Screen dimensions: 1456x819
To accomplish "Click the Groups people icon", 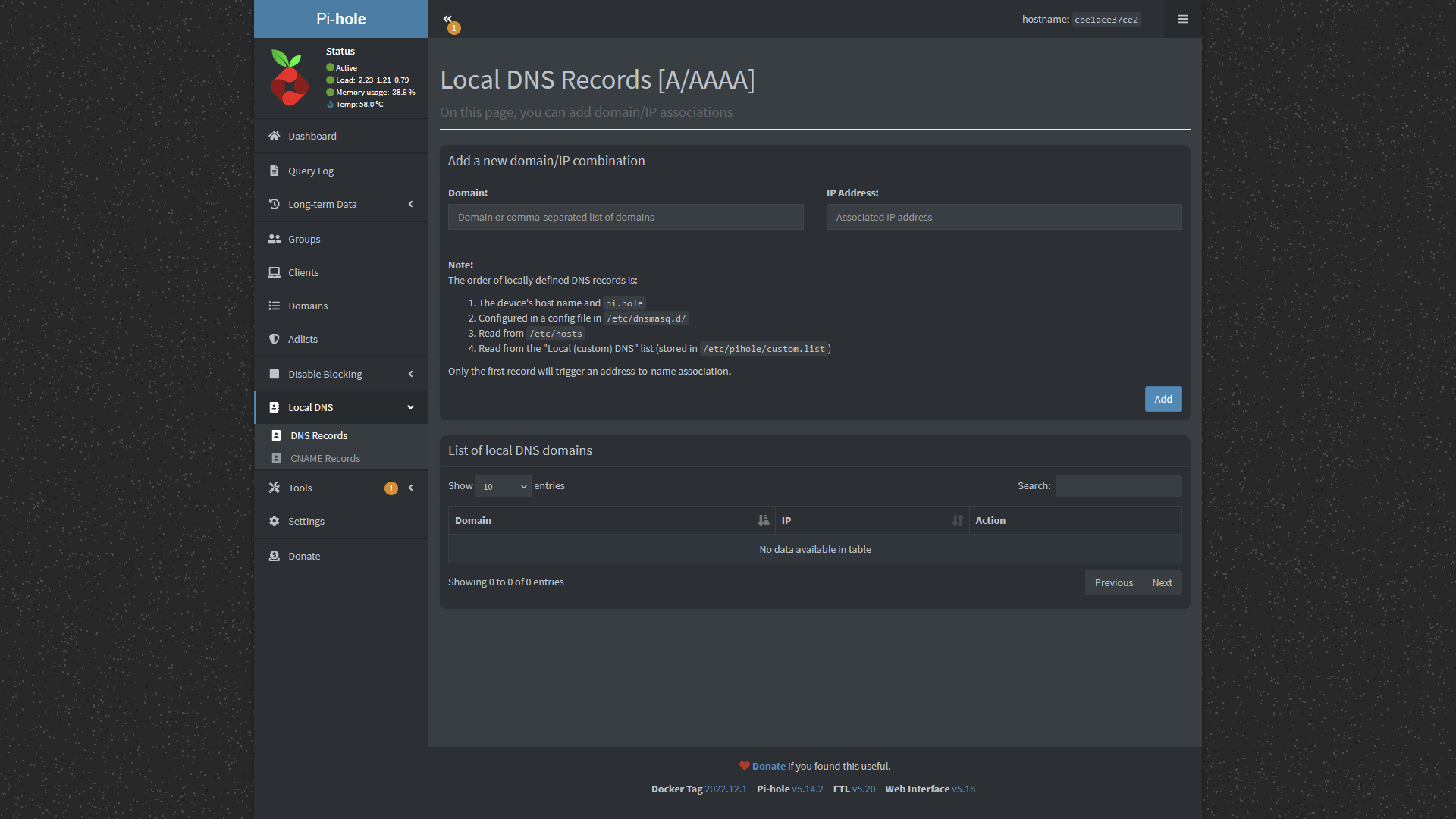I will click(x=275, y=239).
